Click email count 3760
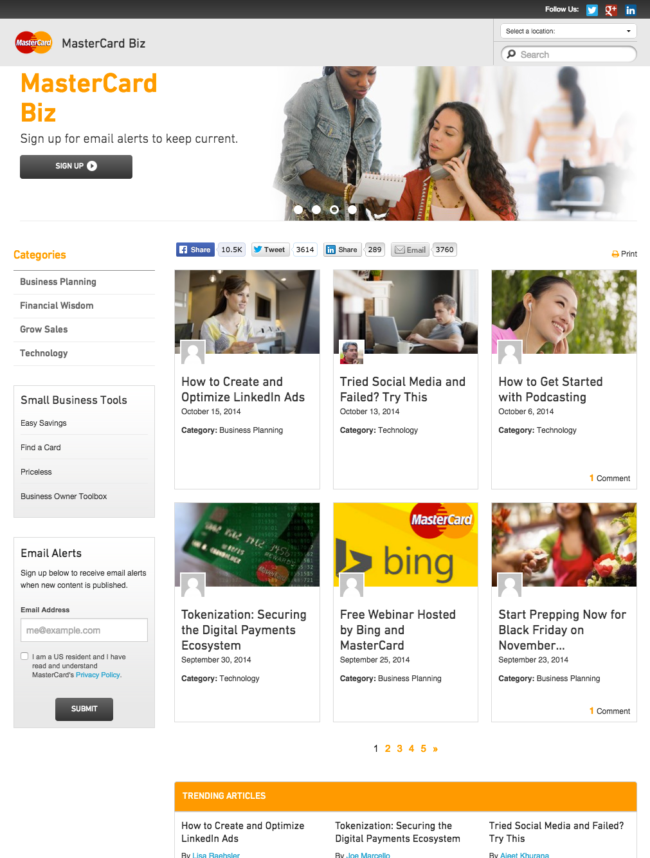The width and height of the screenshot is (650, 858). pos(444,250)
